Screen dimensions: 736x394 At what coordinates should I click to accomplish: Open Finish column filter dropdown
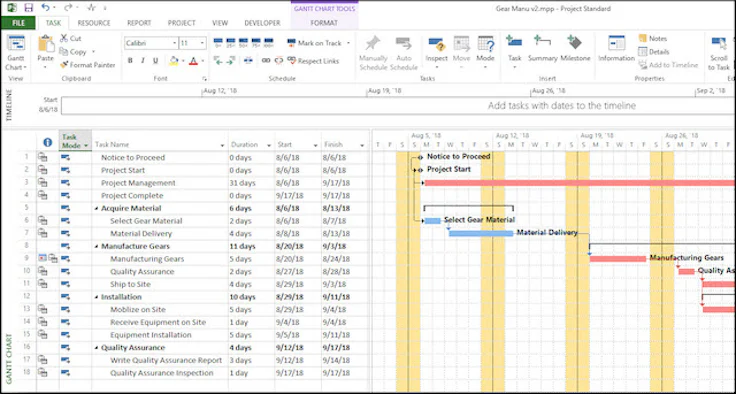(362, 145)
